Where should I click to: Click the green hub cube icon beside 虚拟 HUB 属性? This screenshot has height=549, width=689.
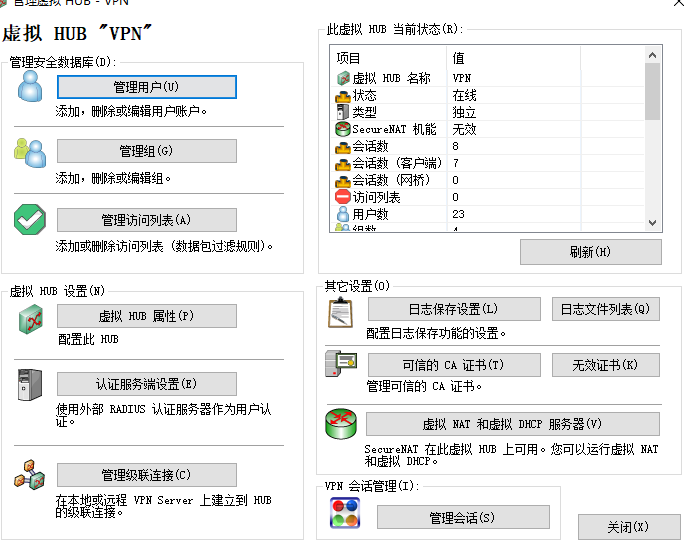pyautogui.click(x=31, y=319)
